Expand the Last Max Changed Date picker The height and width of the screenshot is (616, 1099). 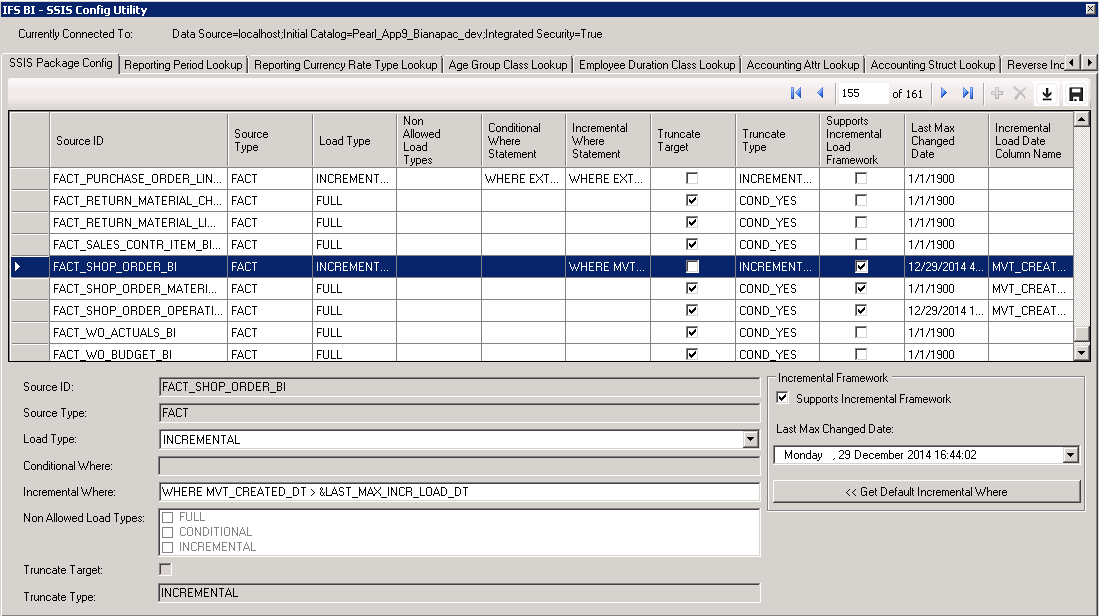[1071, 455]
